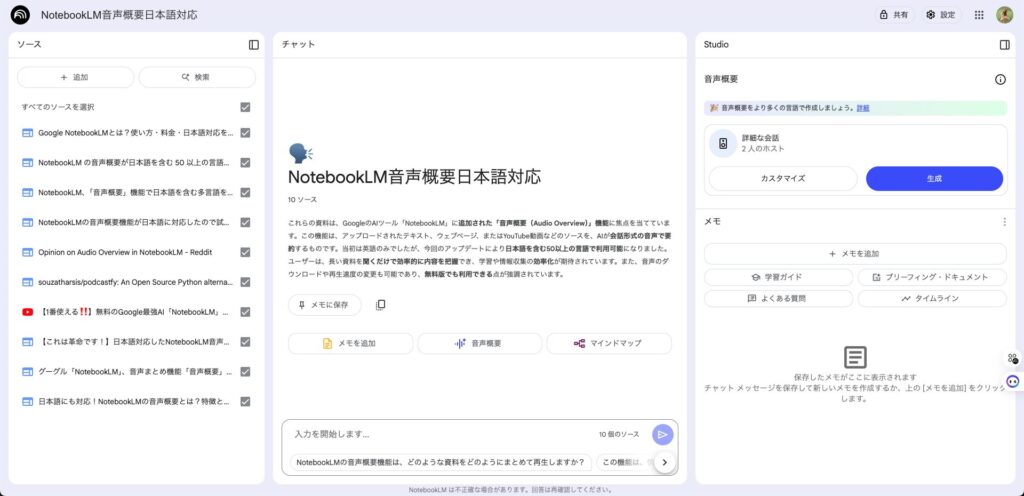The width and height of the screenshot is (1024, 496).
Task: Click the タイムライン button
Action: (x=932, y=299)
